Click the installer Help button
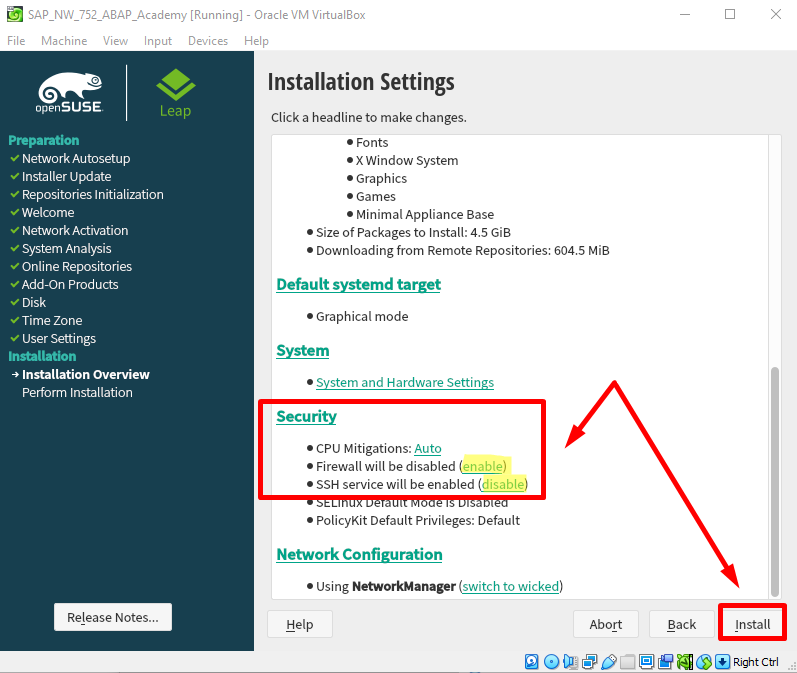The width and height of the screenshot is (797, 673). click(300, 624)
